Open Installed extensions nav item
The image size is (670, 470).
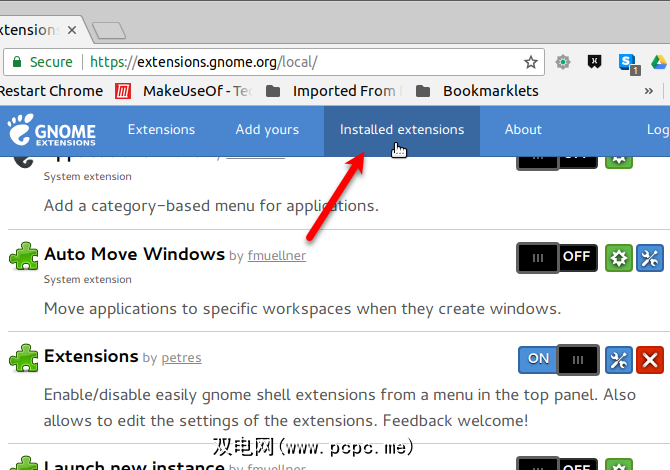402,129
